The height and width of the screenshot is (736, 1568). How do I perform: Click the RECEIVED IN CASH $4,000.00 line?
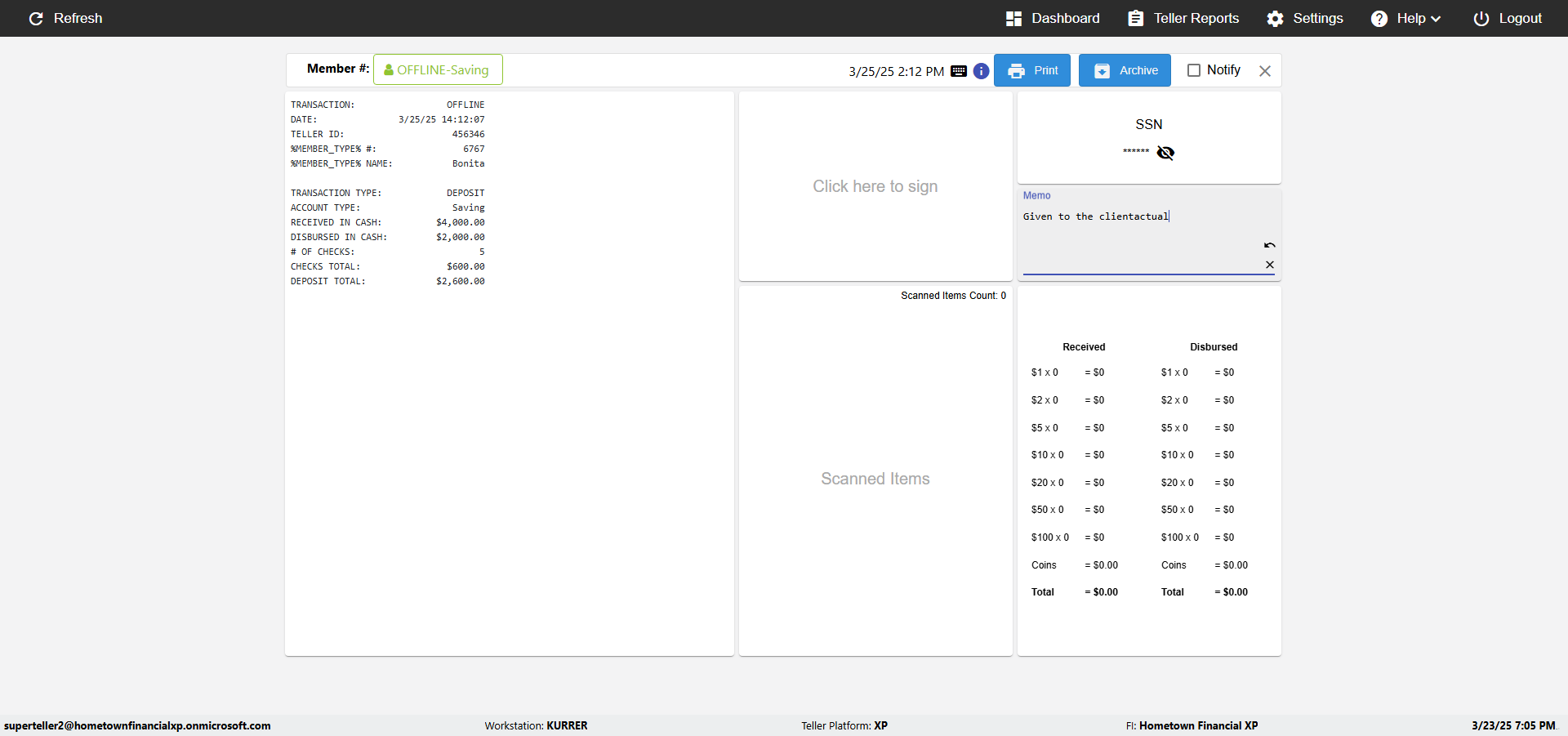388,222
